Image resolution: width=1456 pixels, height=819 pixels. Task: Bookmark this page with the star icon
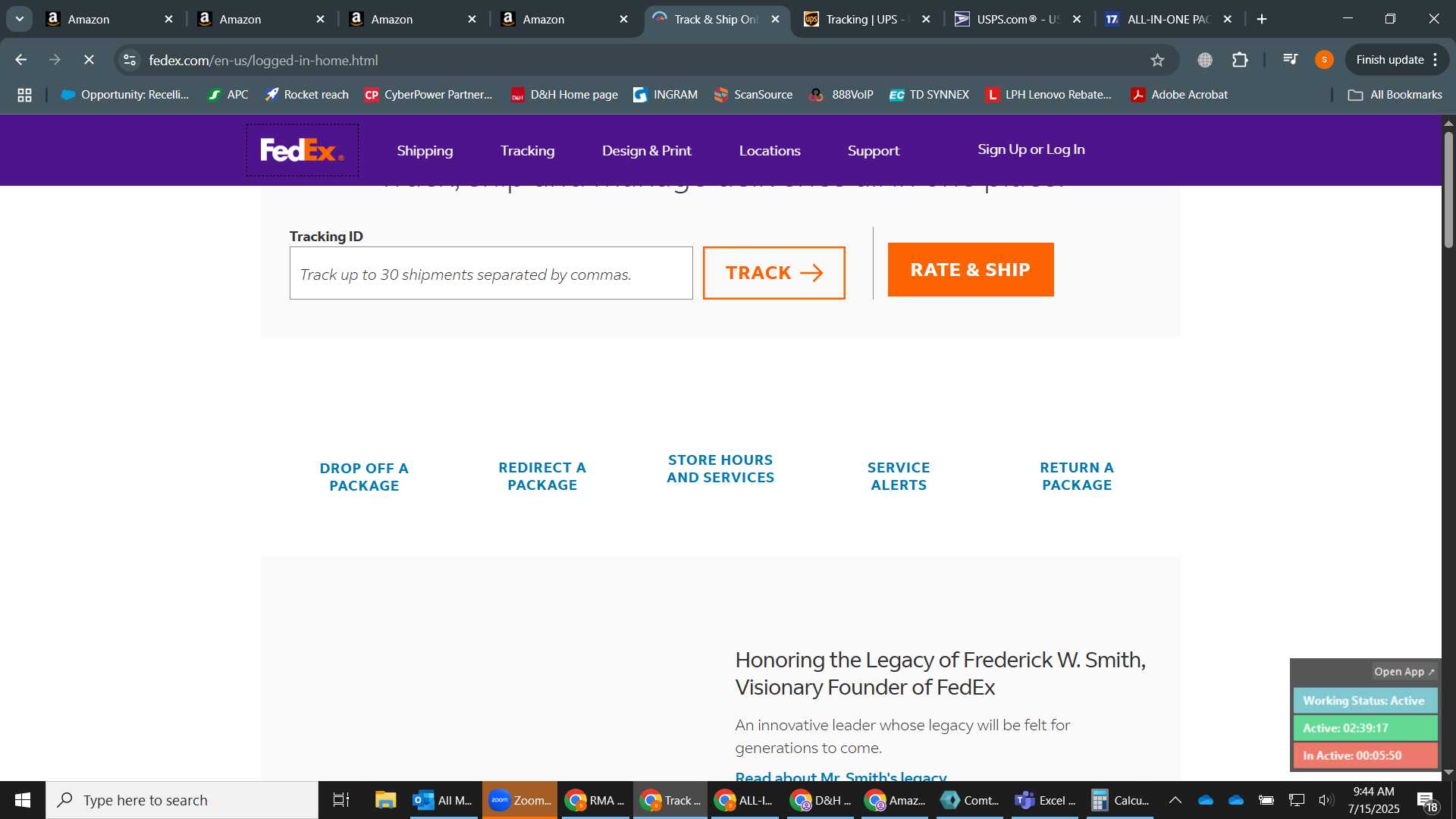[x=1157, y=60]
